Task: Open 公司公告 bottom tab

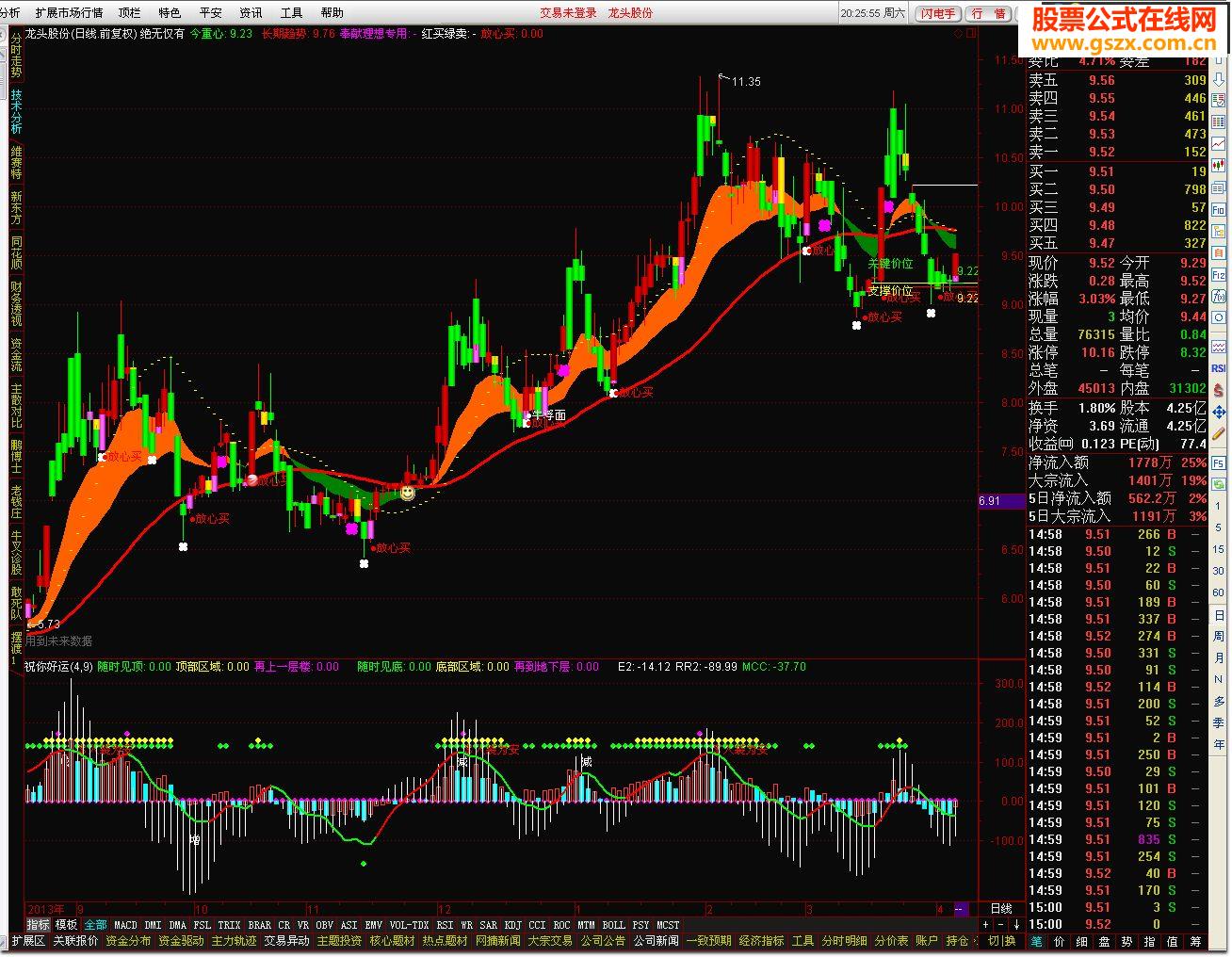Action: (x=603, y=941)
